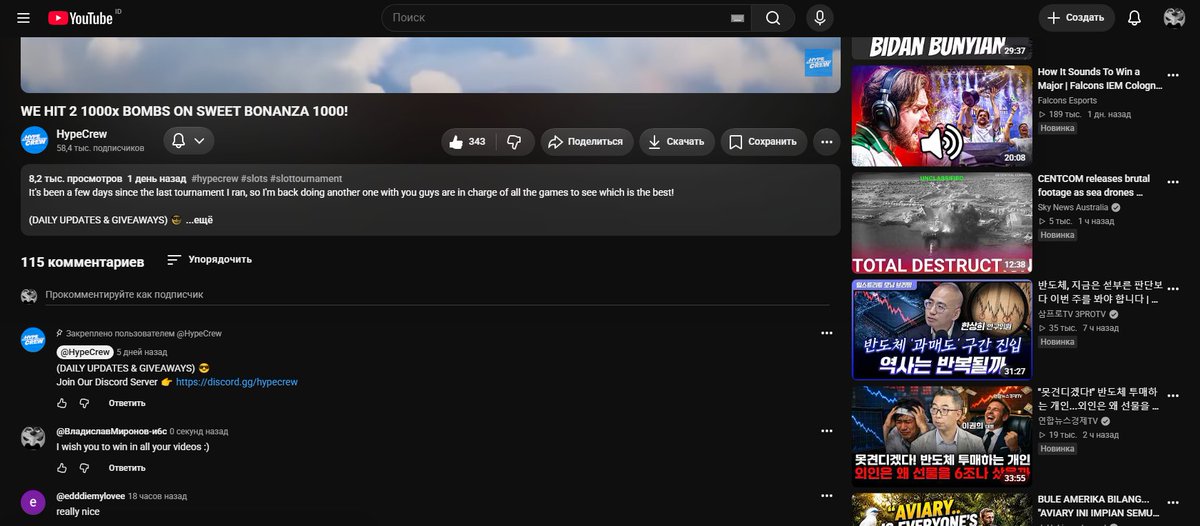Open 'How It Sounds To Win a Major' title

1102,79
